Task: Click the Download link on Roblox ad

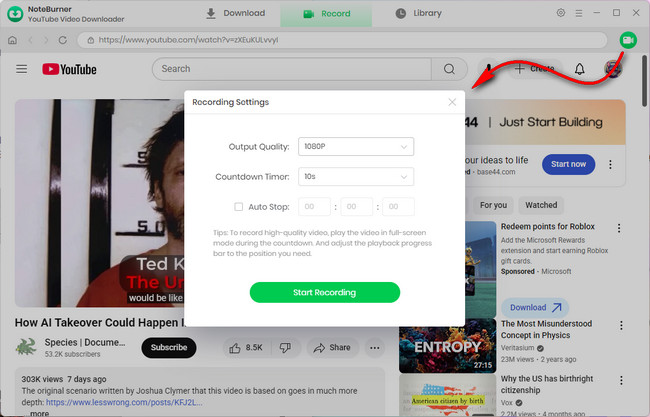Action: [535, 308]
